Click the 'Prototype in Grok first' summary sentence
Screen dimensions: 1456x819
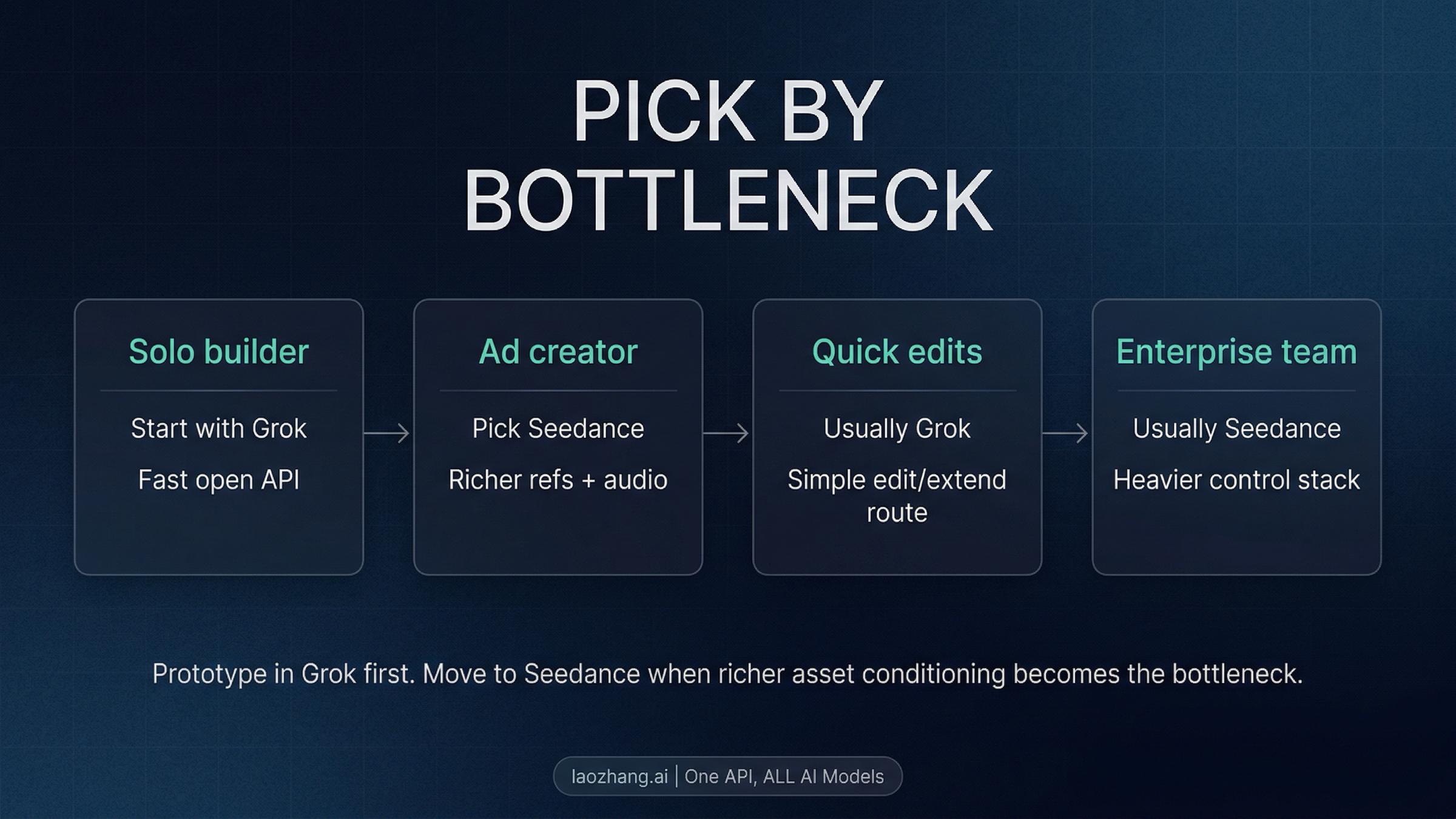point(727,674)
